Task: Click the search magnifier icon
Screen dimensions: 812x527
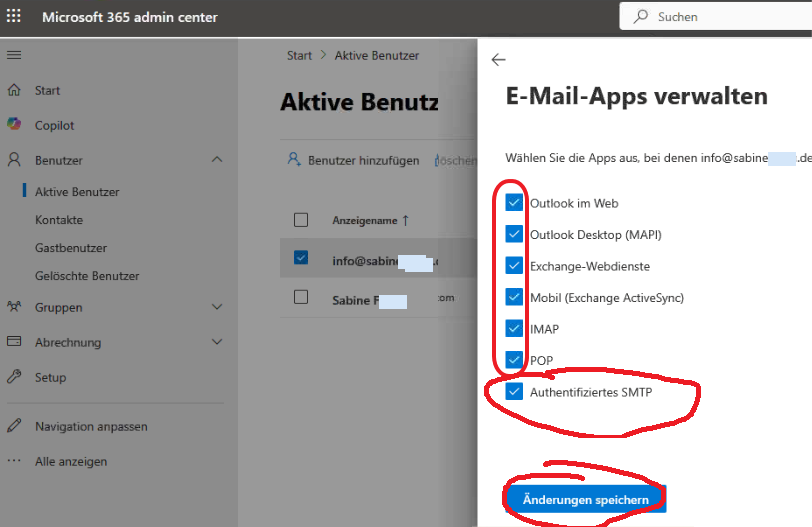Action: tap(641, 16)
